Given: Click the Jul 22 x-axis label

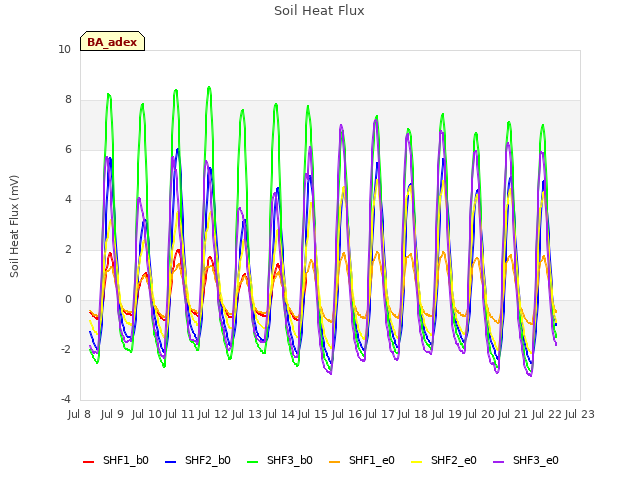Looking at the screenshot, I should tap(547, 414).
